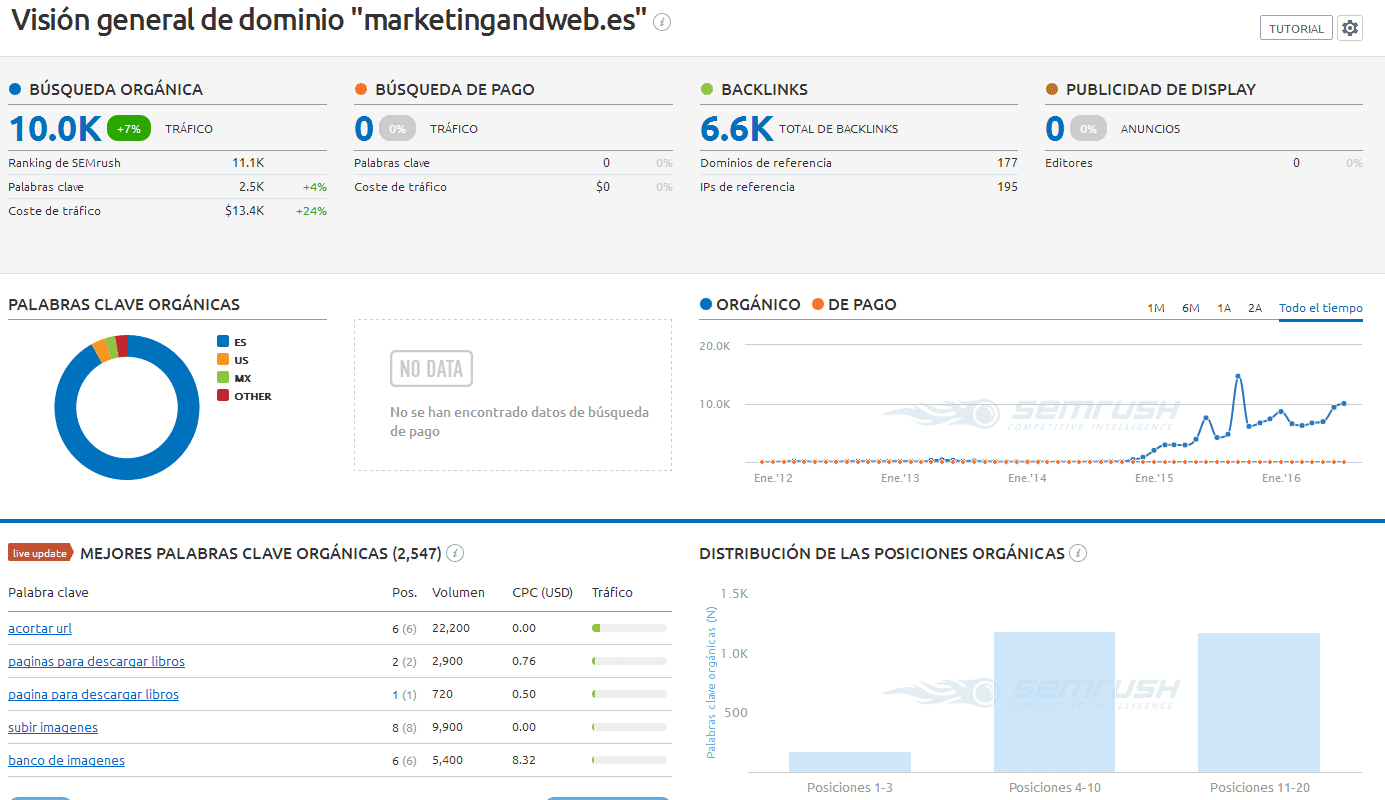This screenshot has width=1385, height=800.
Task: Toggle the De Pago series in chart legend
Action: 855,304
